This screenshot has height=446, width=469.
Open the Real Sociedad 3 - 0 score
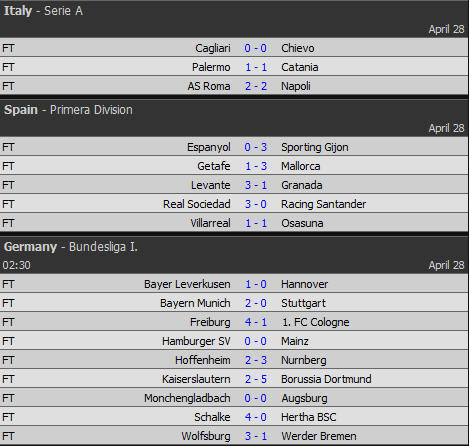pos(256,204)
